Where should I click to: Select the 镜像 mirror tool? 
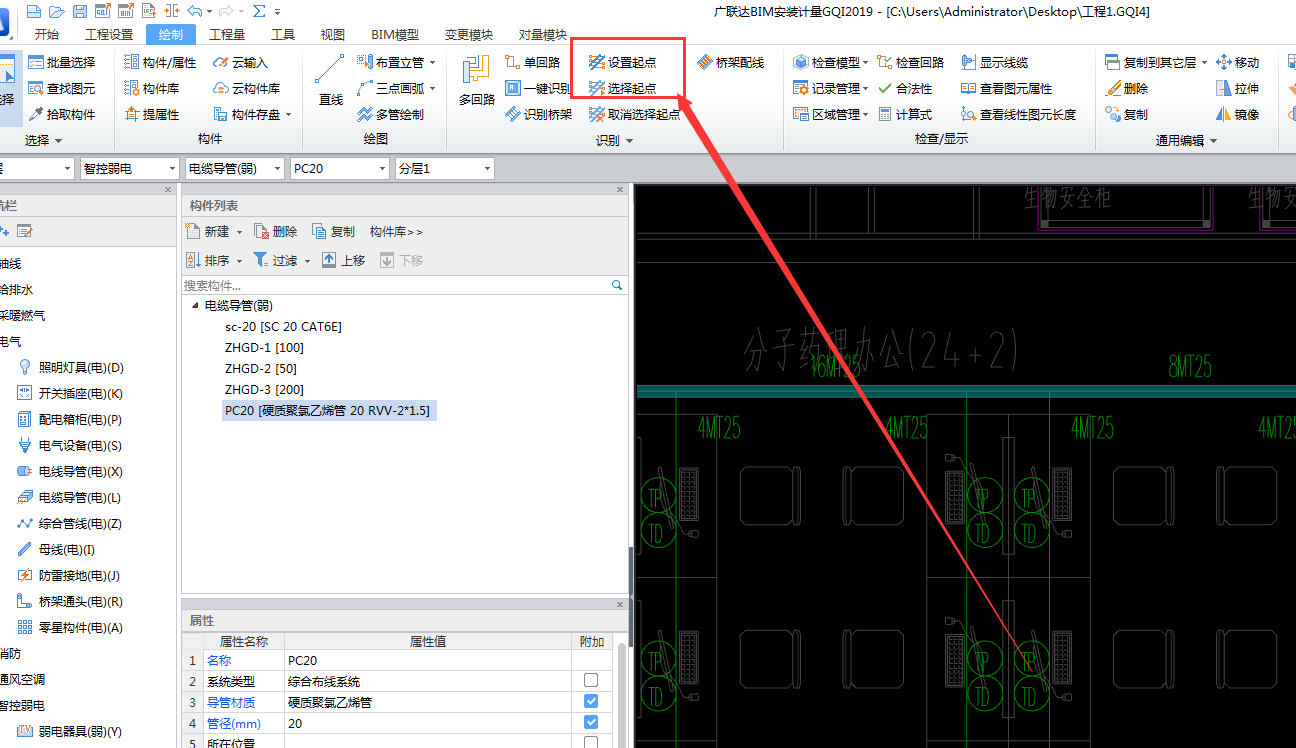coord(1237,114)
